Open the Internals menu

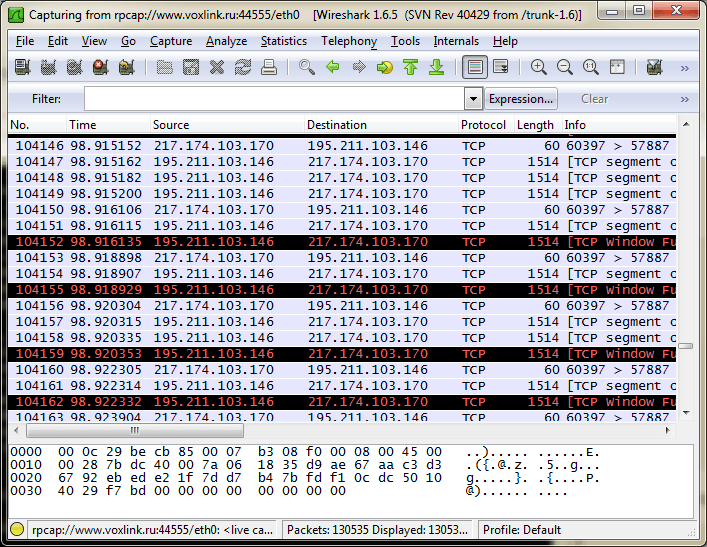point(456,41)
